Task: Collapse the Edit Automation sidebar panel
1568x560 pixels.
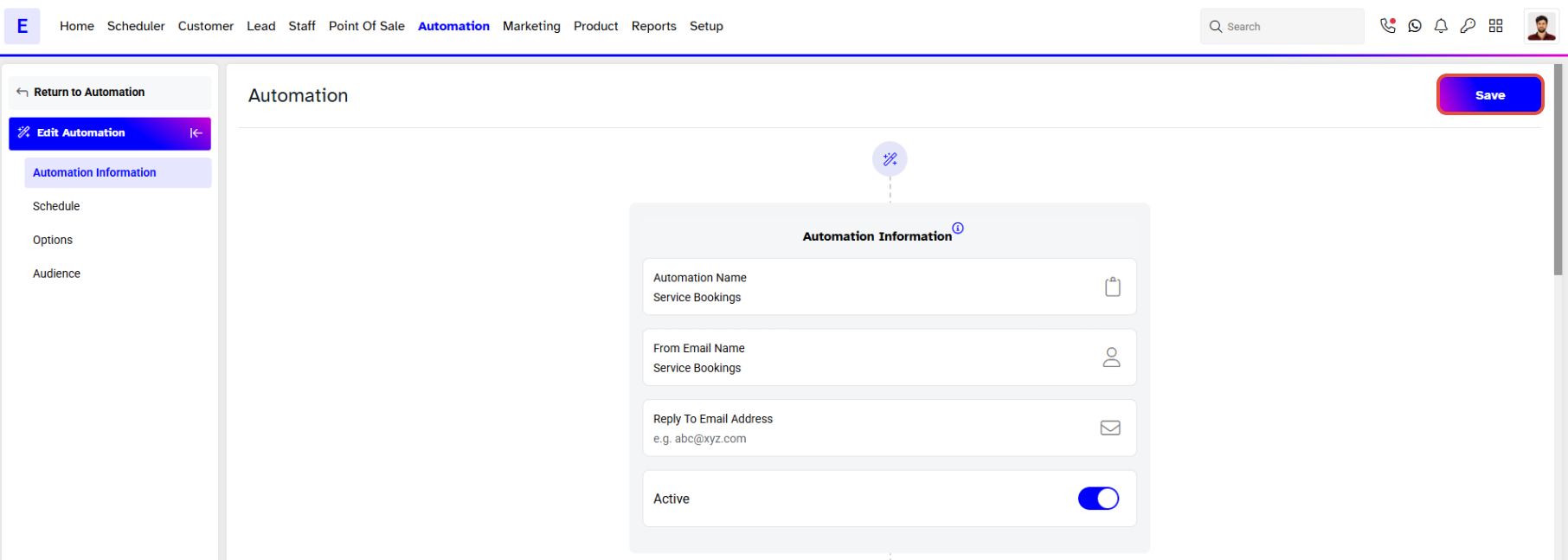Action: click(196, 133)
